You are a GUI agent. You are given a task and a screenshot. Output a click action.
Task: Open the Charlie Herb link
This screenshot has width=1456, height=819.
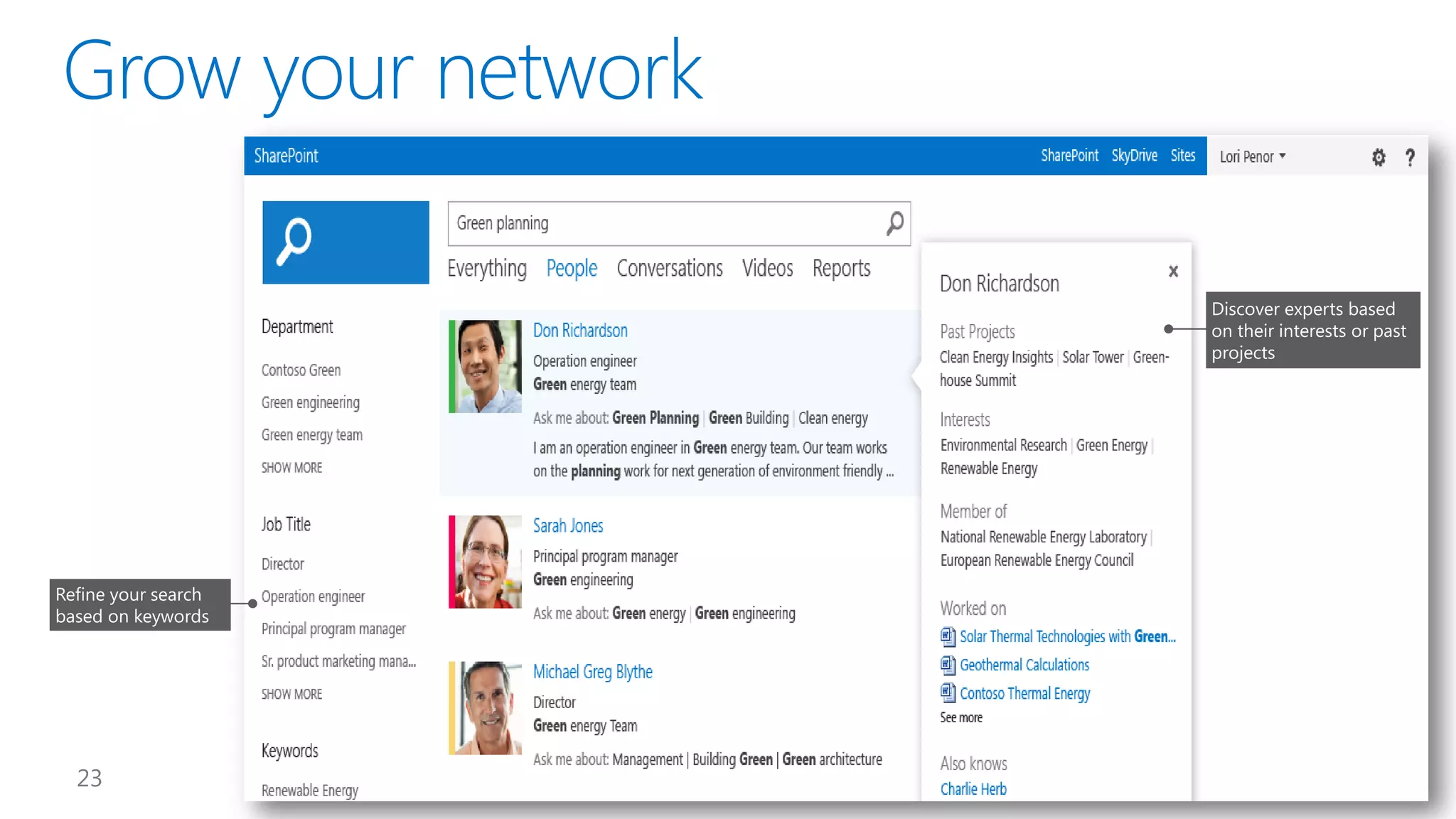[973, 789]
